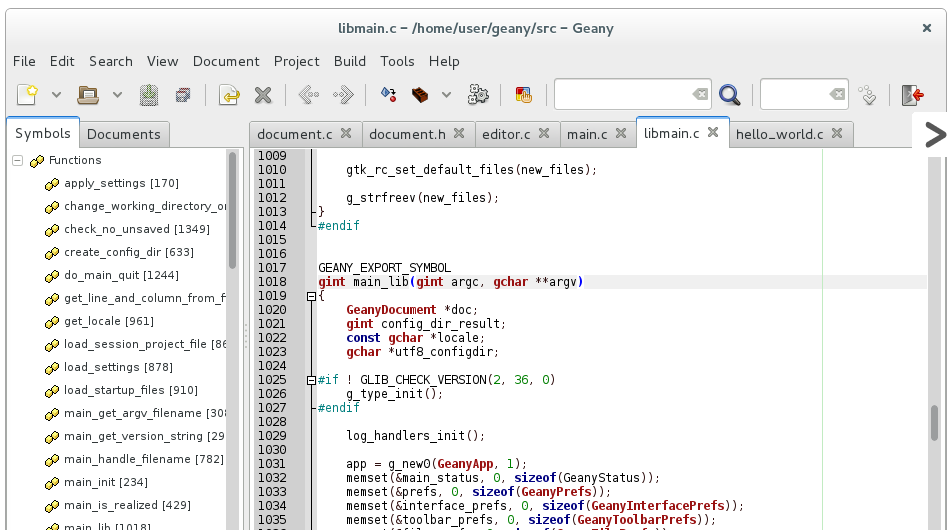Collapse the Functions tree node
The height and width of the screenshot is (530, 947).
pyautogui.click(x=18, y=161)
